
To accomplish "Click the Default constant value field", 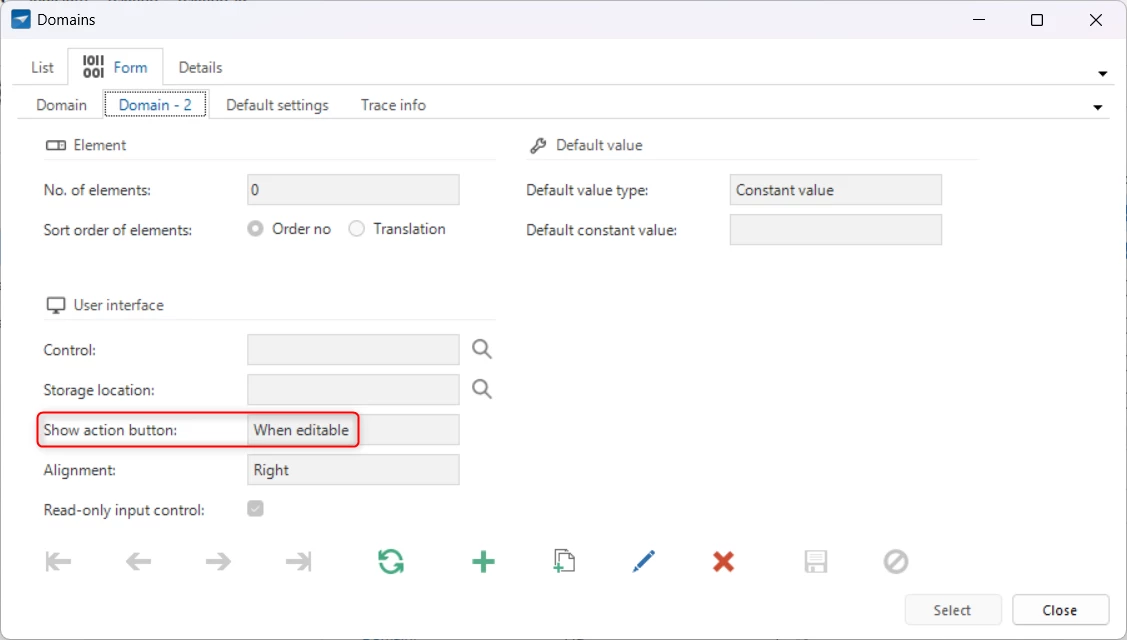I will pyautogui.click(x=835, y=230).
